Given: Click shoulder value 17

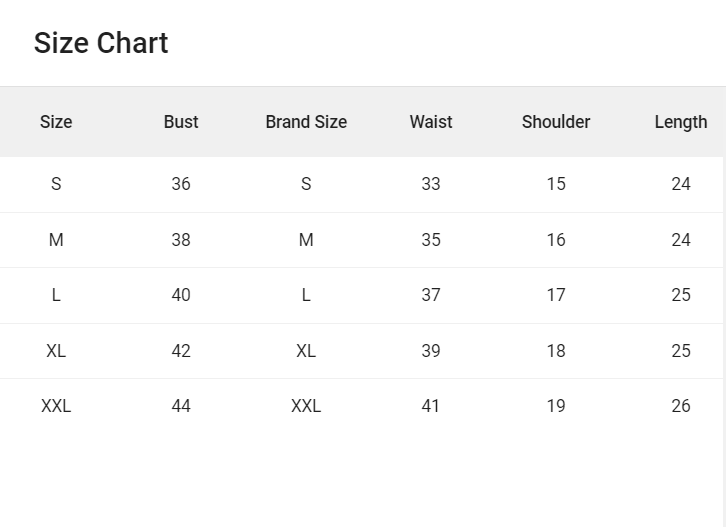Looking at the screenshot, I should (x=556, y=295).
